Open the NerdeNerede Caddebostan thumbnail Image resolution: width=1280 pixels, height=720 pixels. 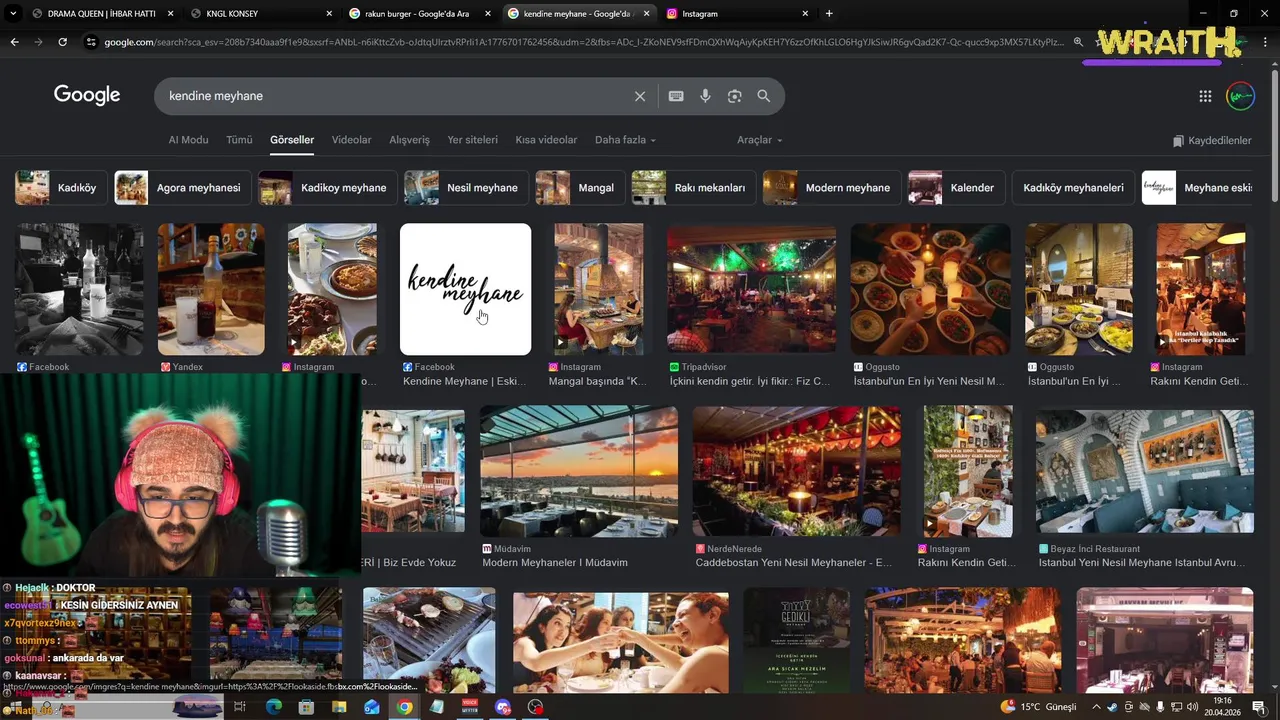tap(797, 471)
